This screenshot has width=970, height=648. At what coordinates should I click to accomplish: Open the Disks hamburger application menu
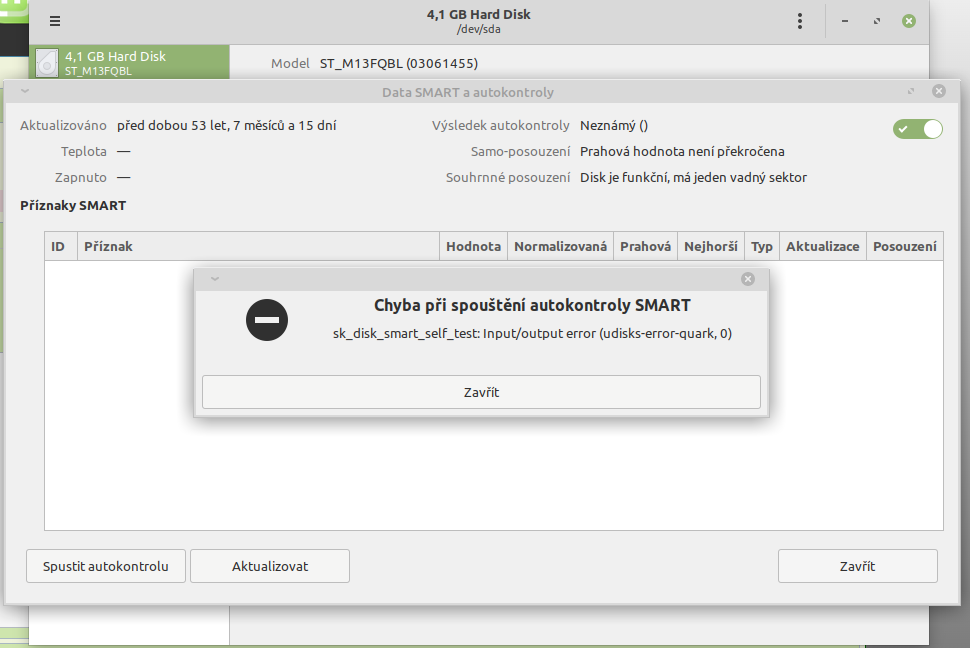click(x=54, y=21)
